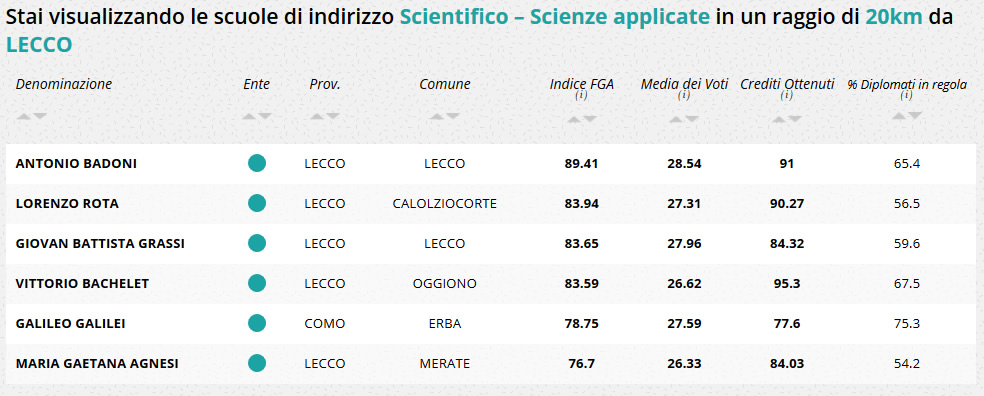Viewport: 984px width, 396px height.
Task: Click the teal Ente dot for Lorenzo Rota
Action: point(257,203)
